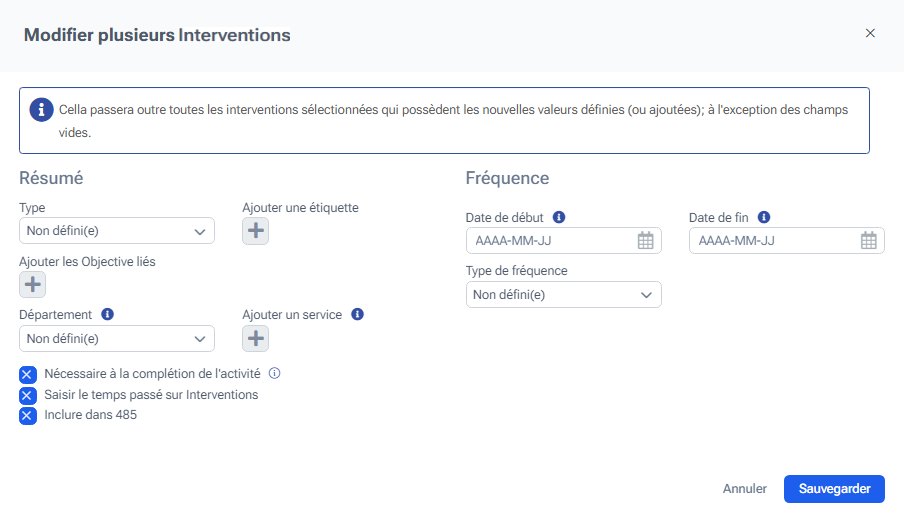Viewport: 904px width, 519px height.
Task: Click the plus icon under Ajouter une étiquette
Action: click(256, 231)
